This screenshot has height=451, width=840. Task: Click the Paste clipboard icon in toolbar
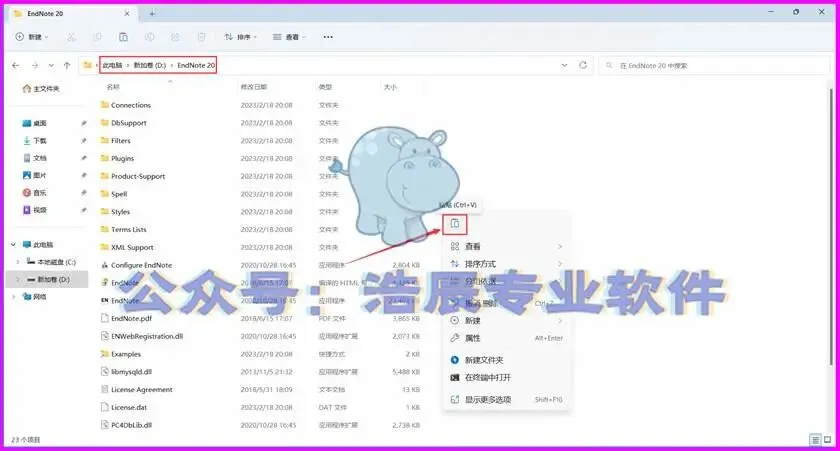click(x=123, y=37)
